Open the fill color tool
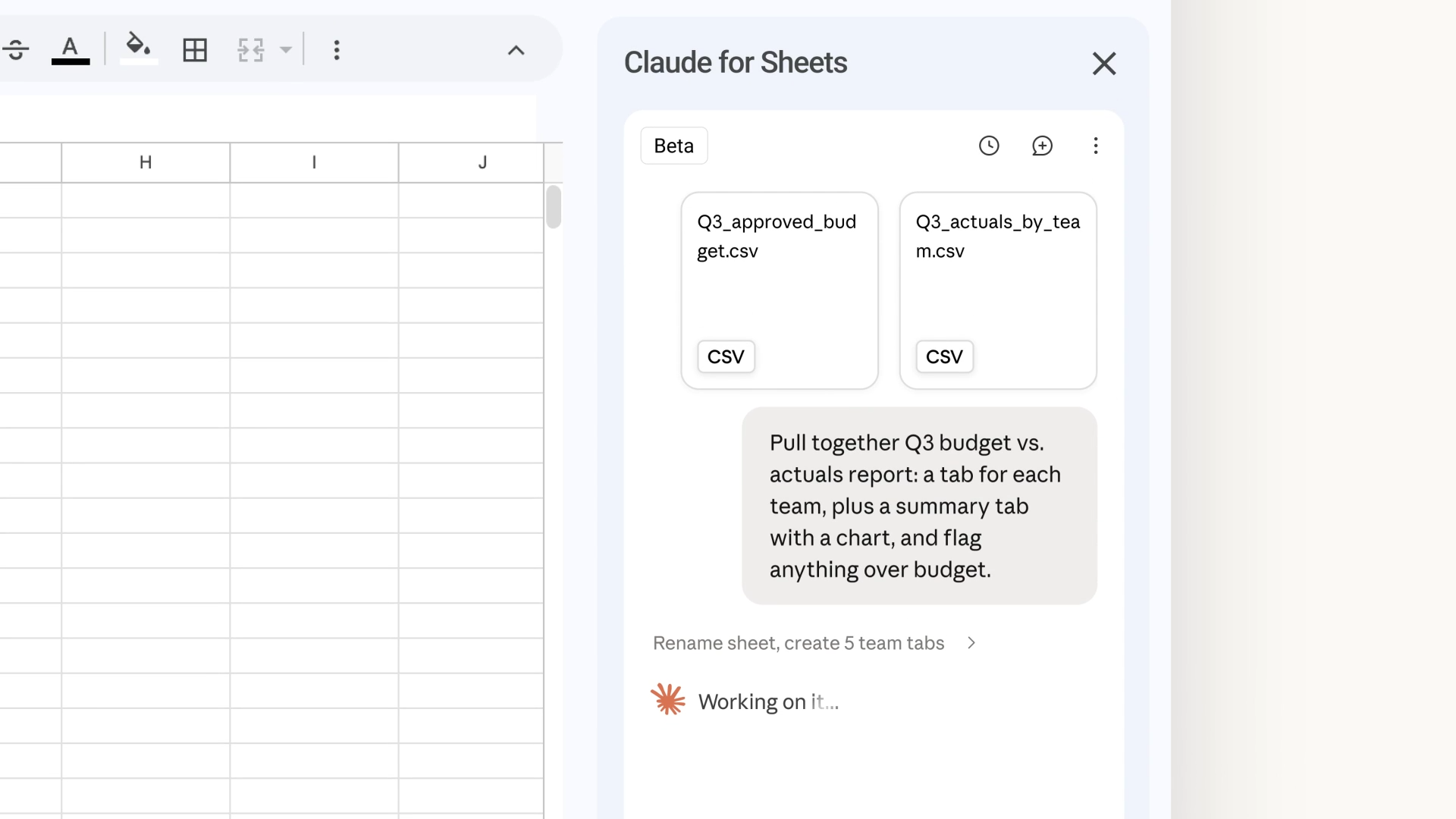Image resolution: width=1456 pixels, height=819 pixels. click(139, 49)
